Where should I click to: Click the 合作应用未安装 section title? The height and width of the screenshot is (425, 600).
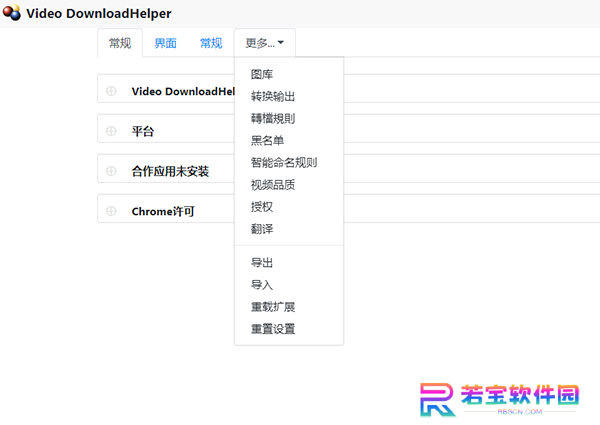pyautogui.click(x=170, y=171)
